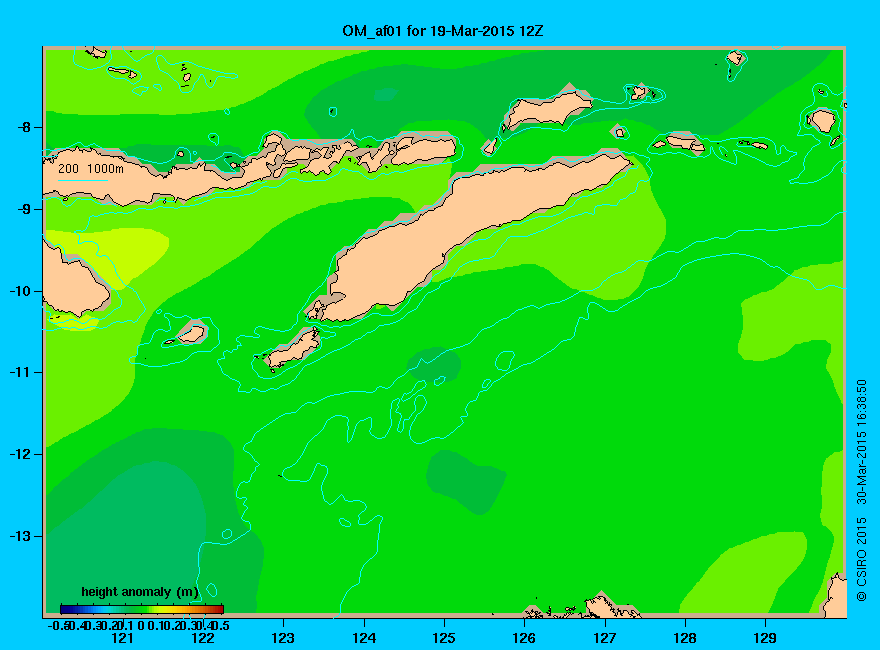Click the longitude axis label 124
This screenshot has height=650, width=880.
pos(364,638)
